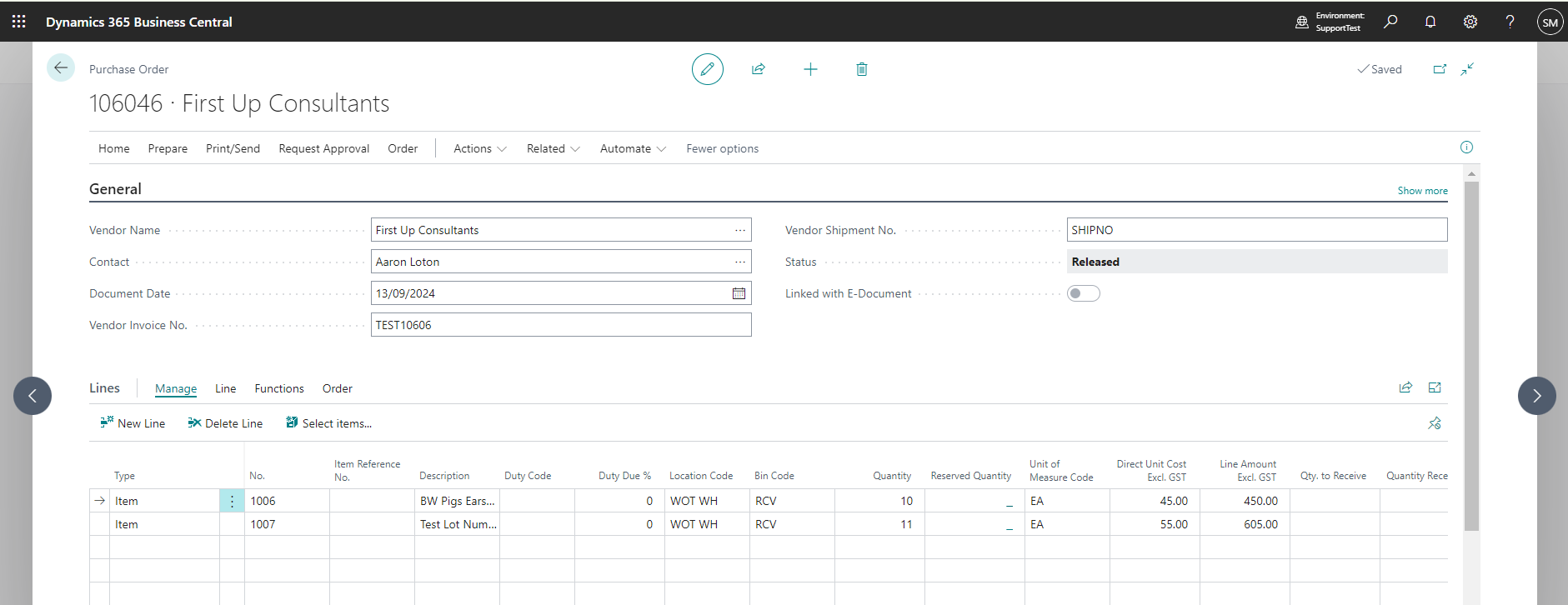The image size is (1568, 605).
Task: Click the Lines section heading
Action: [x=104, y=387]
